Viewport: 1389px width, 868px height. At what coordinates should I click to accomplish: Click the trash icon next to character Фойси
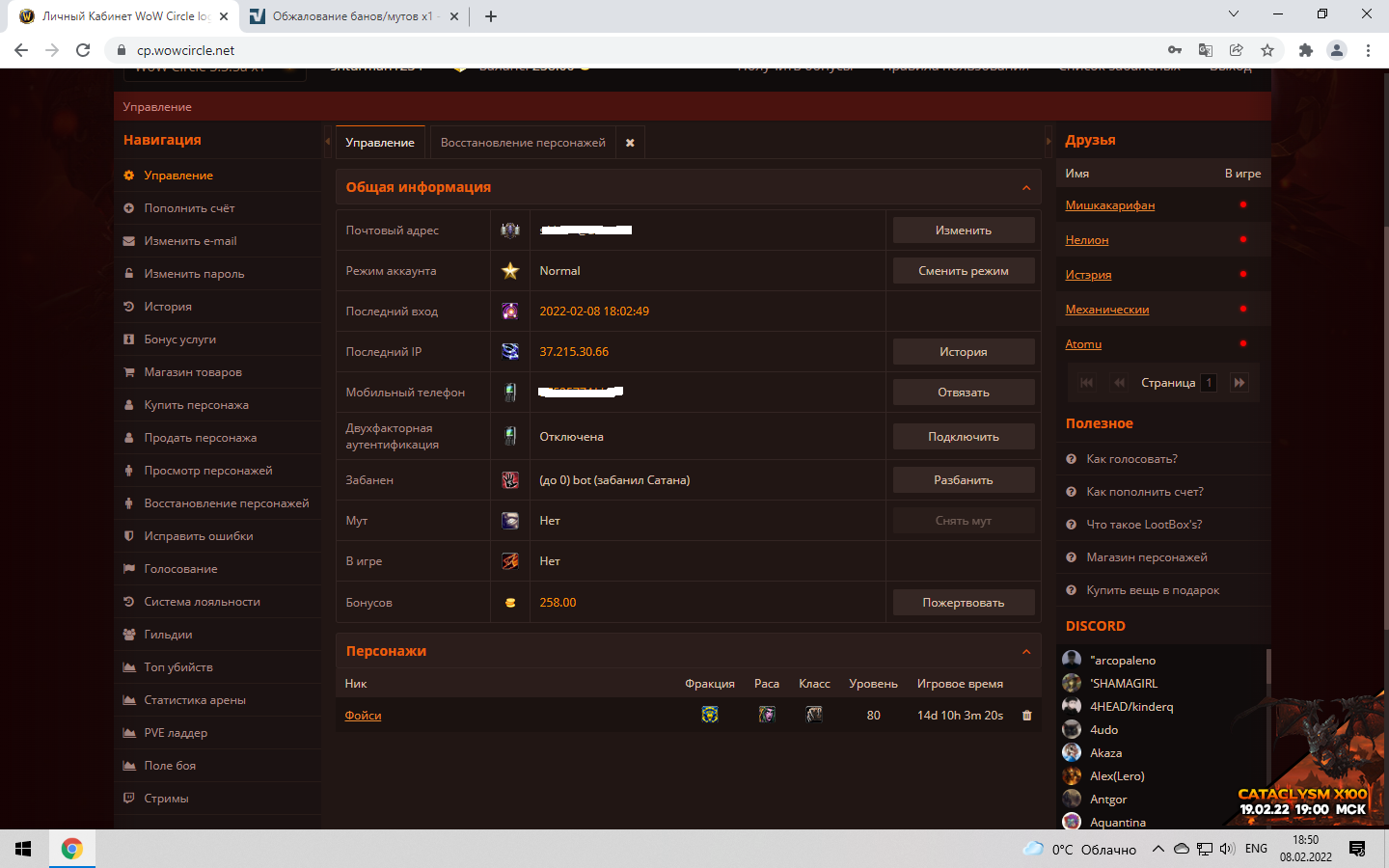[1026, 716]
